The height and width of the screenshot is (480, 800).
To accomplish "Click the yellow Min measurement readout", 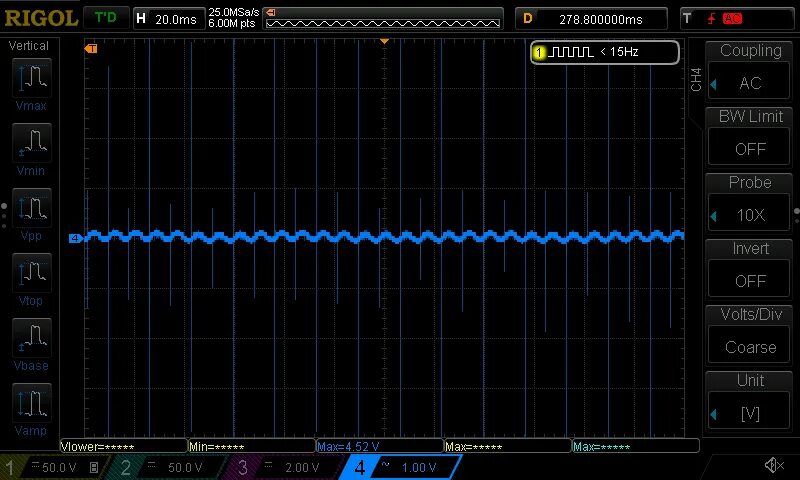I will click(x=252, y=446).
